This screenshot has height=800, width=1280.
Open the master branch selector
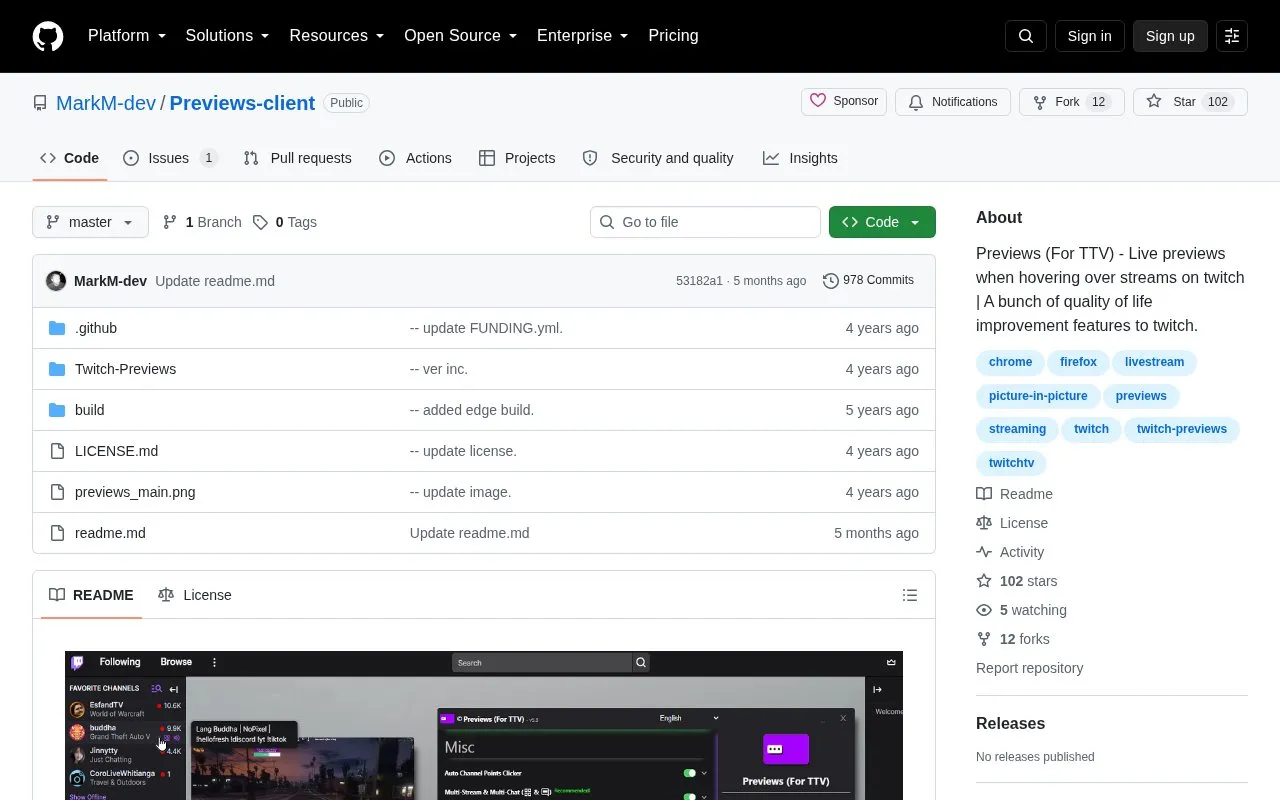(x=90, y=222)
